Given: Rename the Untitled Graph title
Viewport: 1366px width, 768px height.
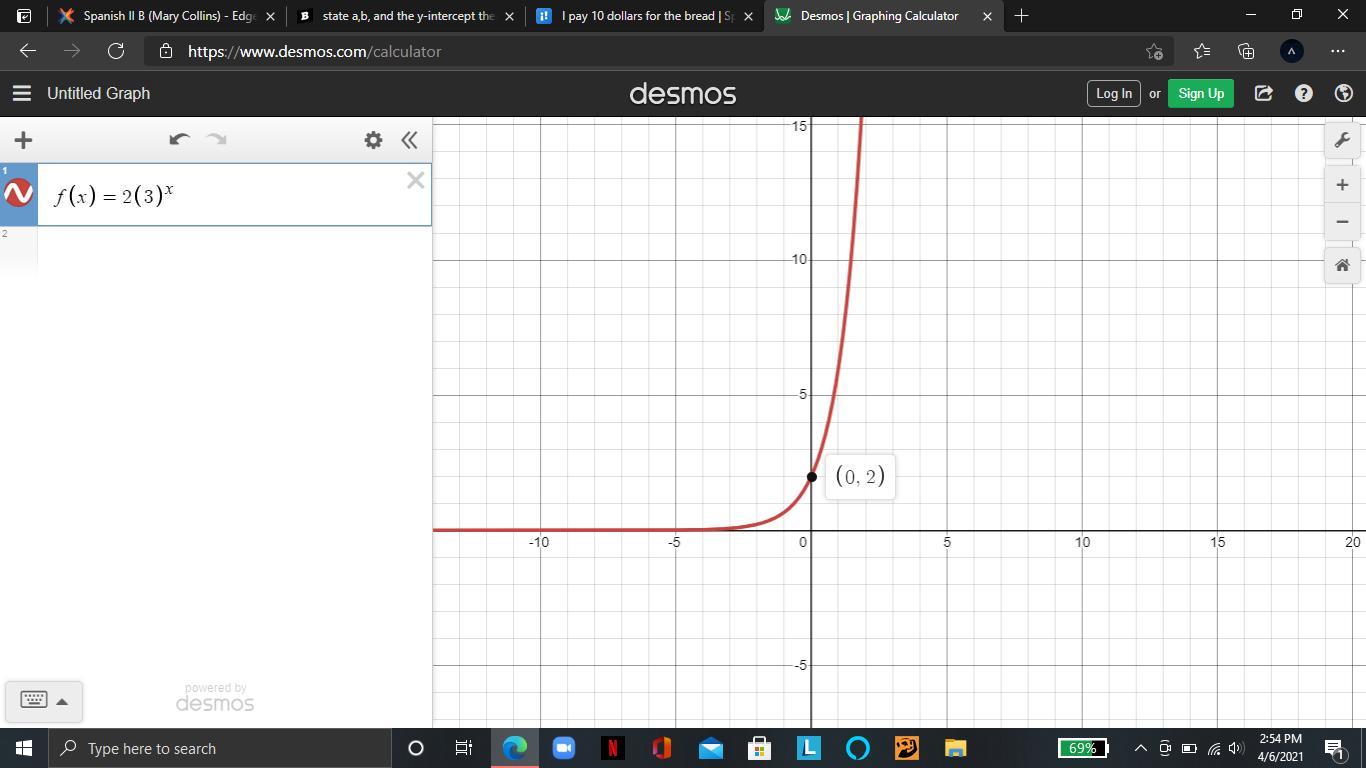Looking at the screenshot, I should click(x=98, y=93).
